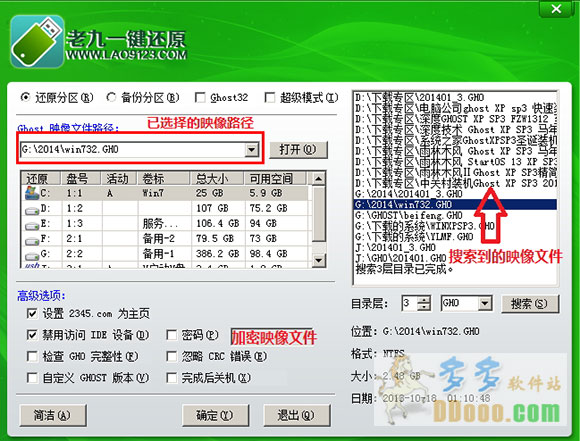580x441 pixels.
Task: Enable the Ghost32 checkbox
Action: tap(200, 98)
